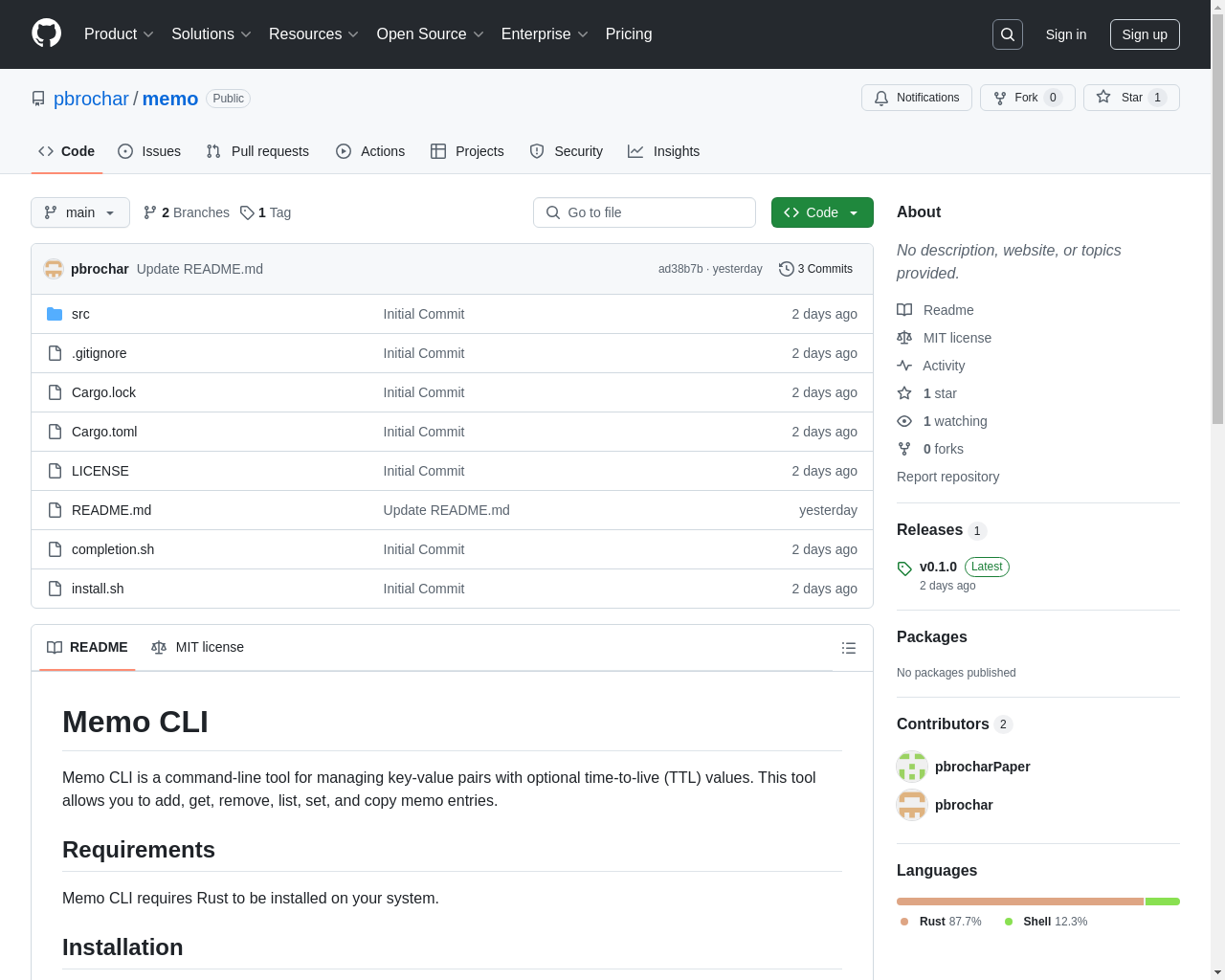
Task: Star the repository with Star button
Action: point(1131,98)
